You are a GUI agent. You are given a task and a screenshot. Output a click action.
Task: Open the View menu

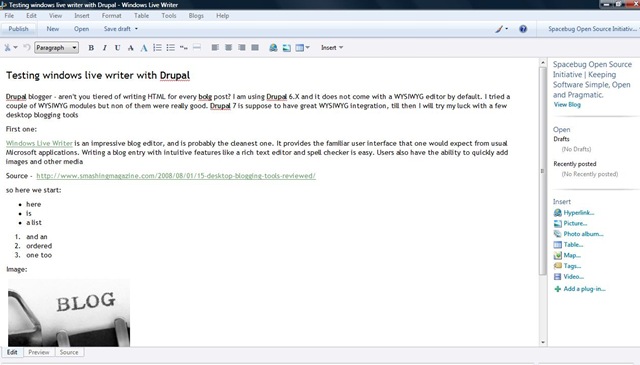pyautogui.click(x=56, y=16)
